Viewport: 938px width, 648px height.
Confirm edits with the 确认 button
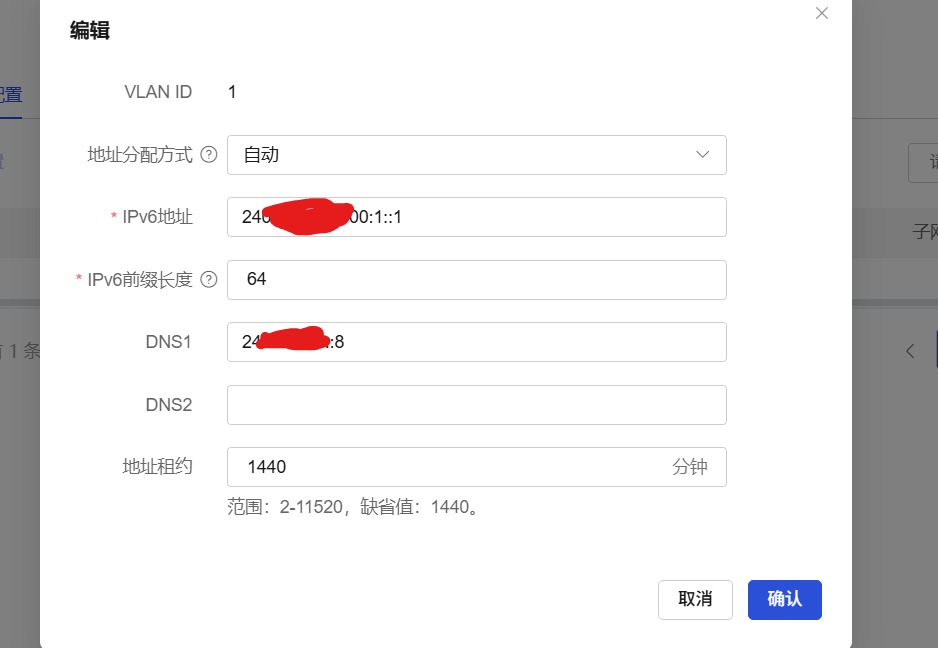click(784, 599)
